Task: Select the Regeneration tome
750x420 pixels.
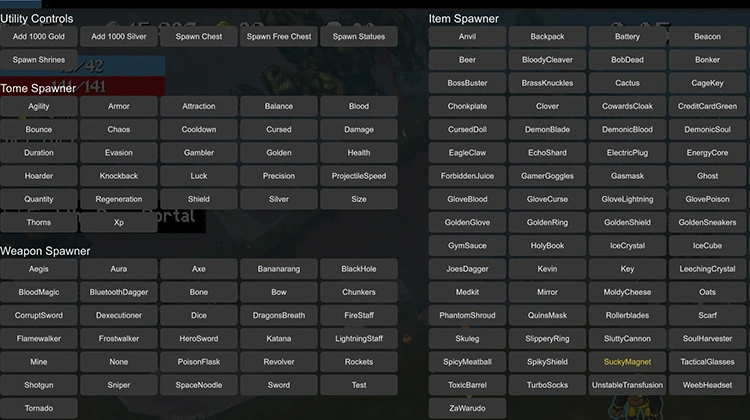Action: point(119,199)
